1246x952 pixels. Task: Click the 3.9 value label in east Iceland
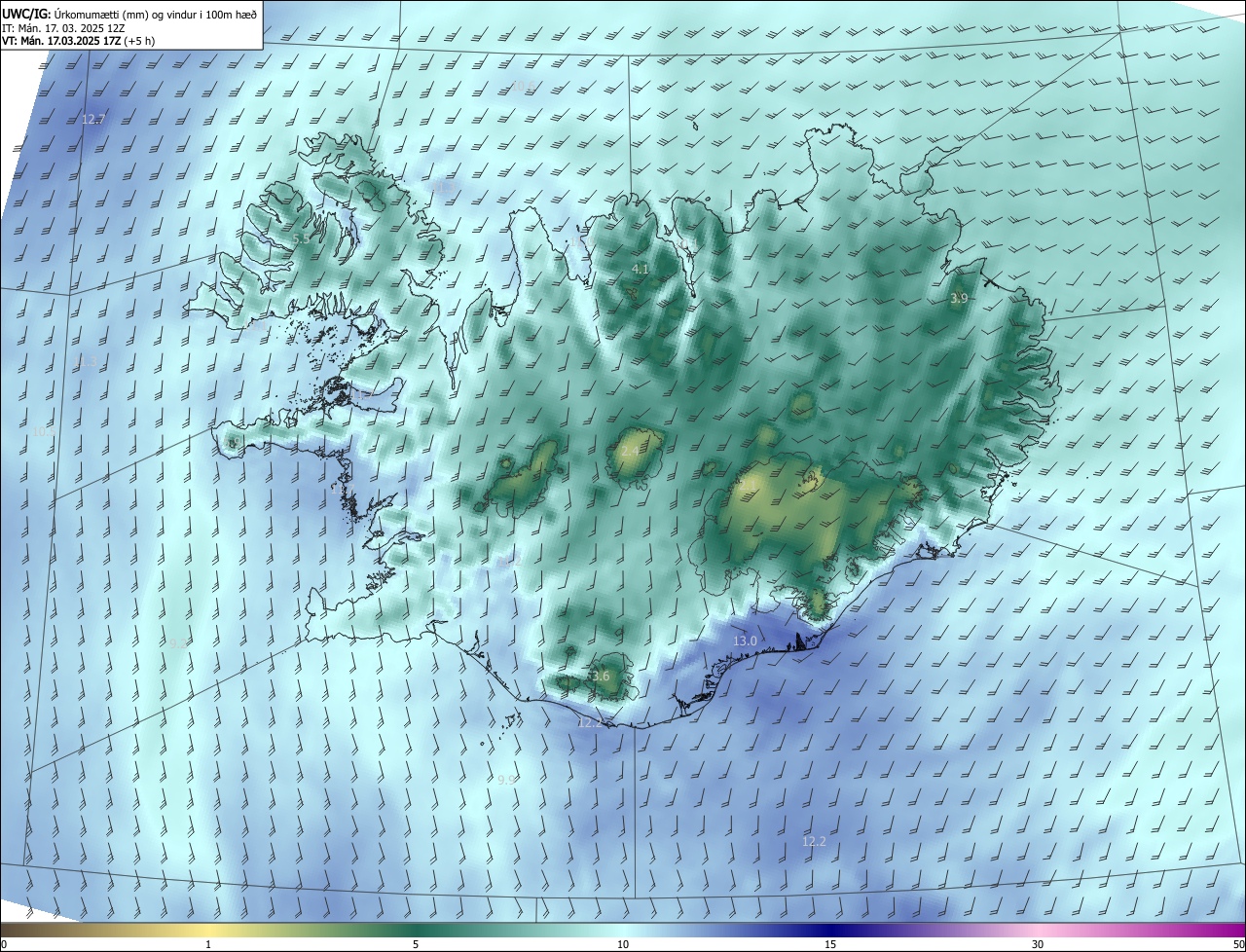pyautogui.click(x=959, y=299)
